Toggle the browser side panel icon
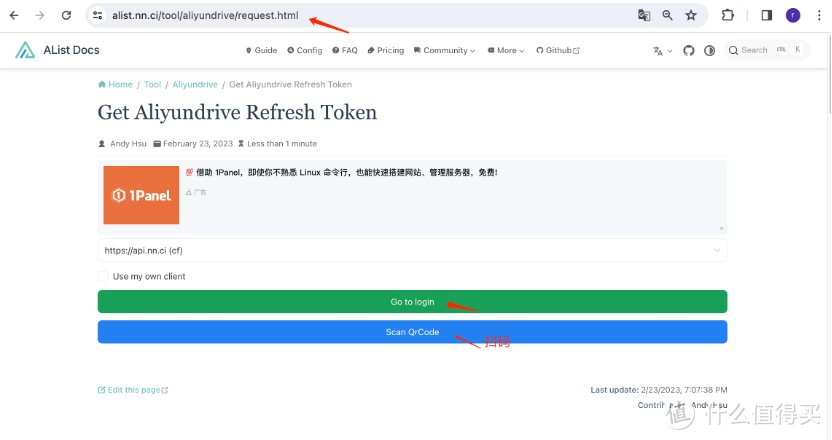Image resolution: width=832 pixels, height=440 pixels. (767, 15)
